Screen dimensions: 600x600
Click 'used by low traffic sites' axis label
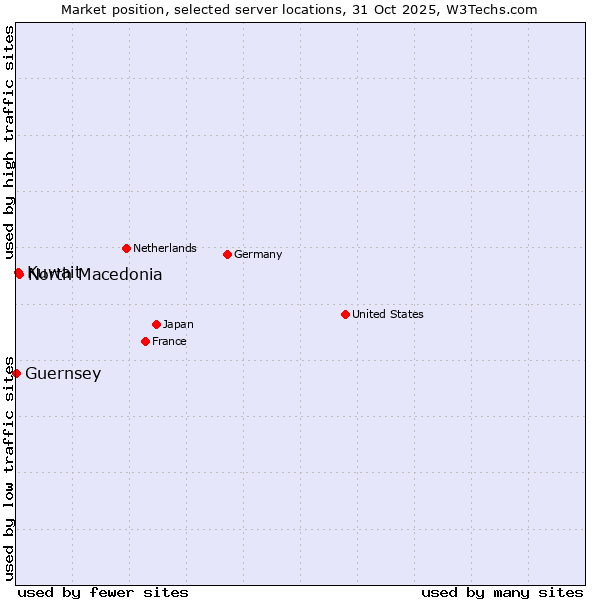tap(9, 468)
